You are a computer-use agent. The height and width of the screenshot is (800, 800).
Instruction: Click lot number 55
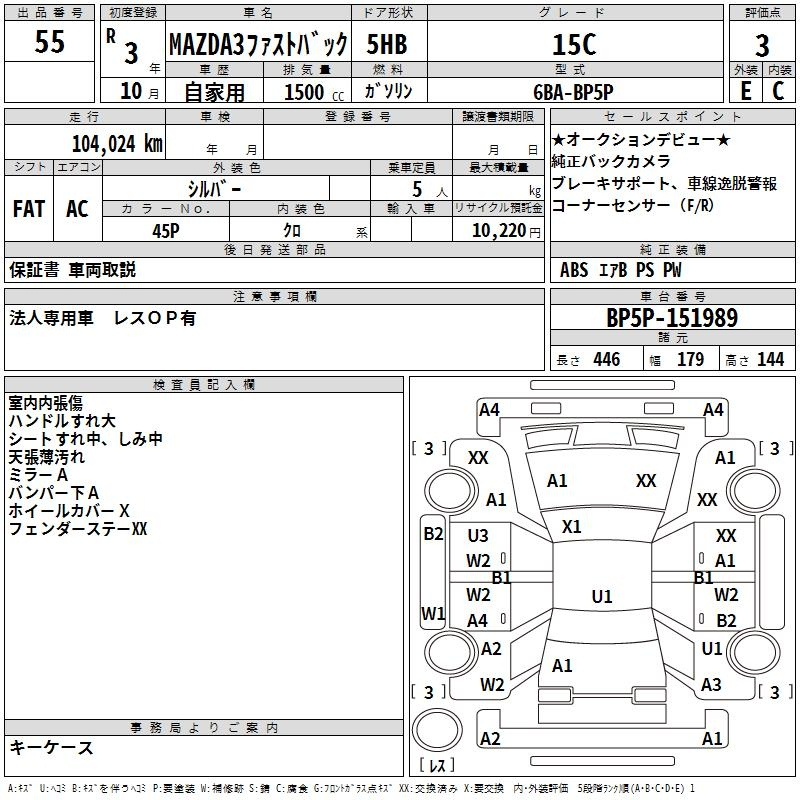[x=51, y=44]
